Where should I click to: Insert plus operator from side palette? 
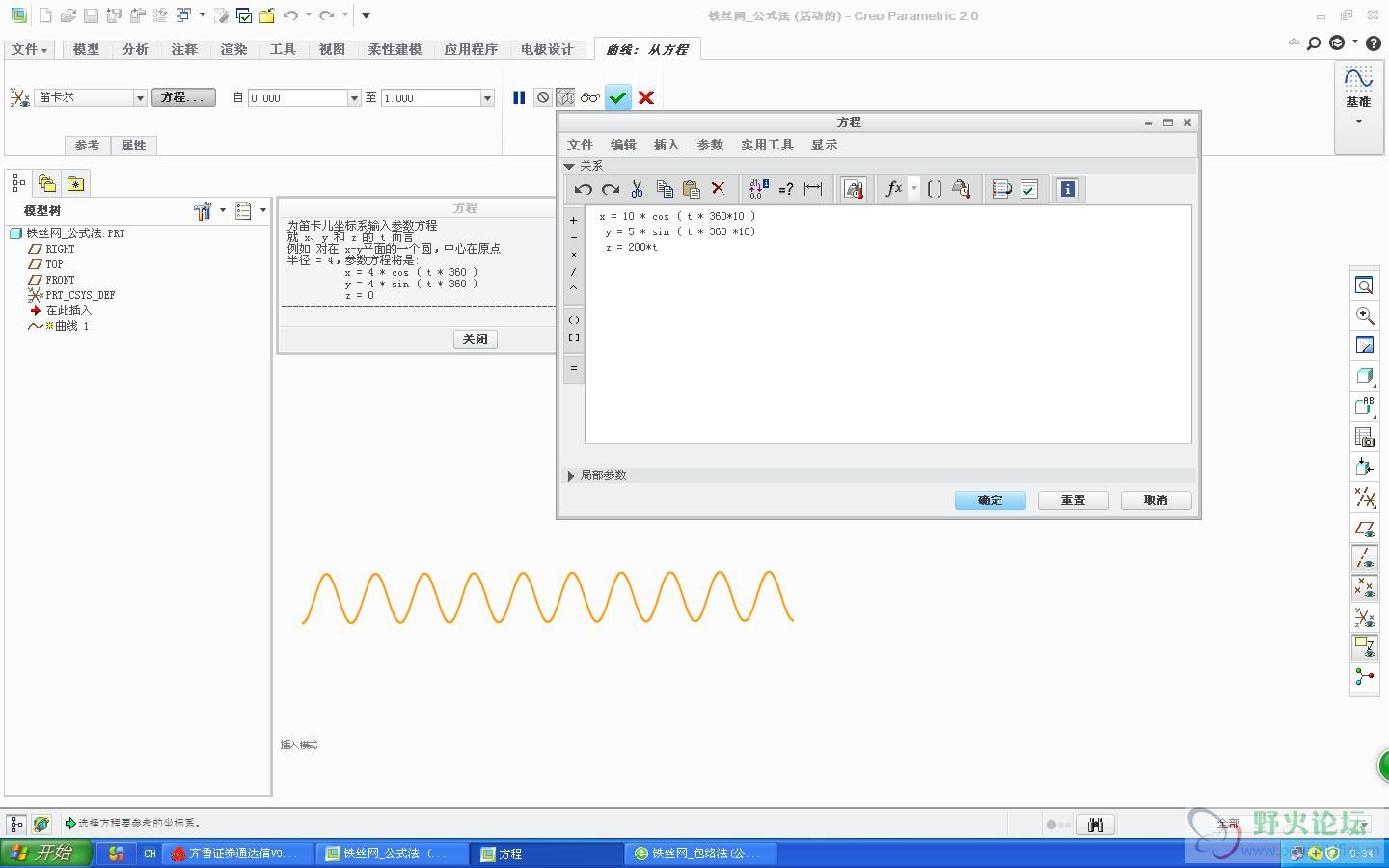pyautogui.click(x=574, y=220)
